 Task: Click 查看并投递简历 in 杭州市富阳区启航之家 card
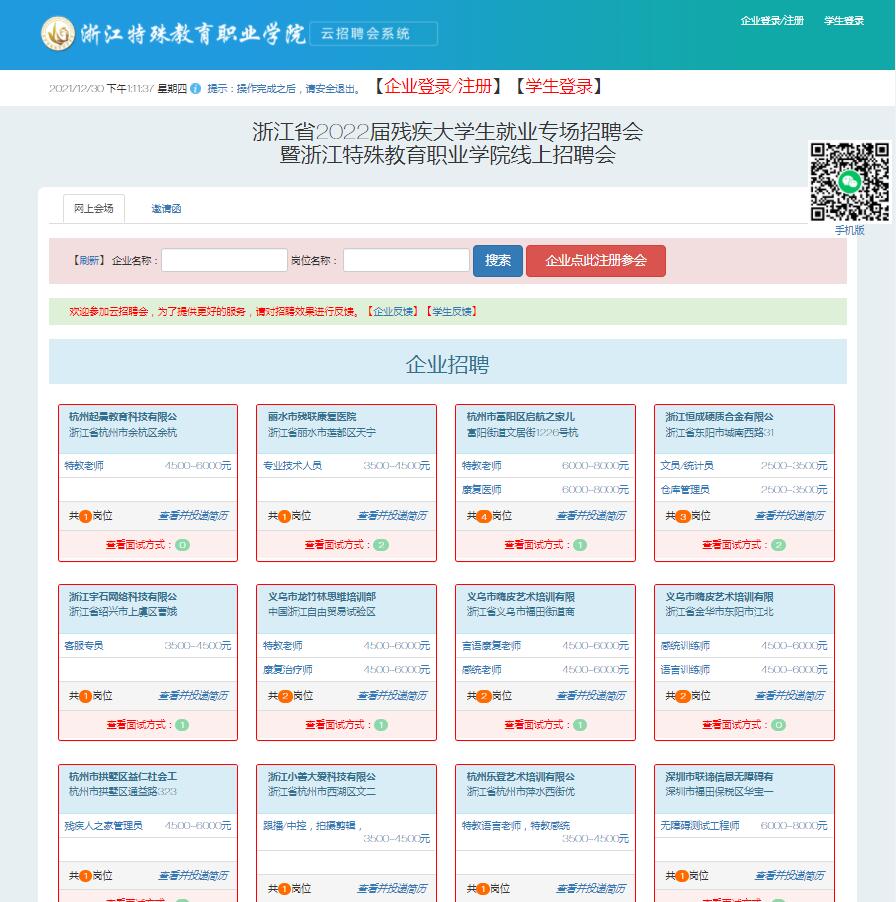pyautogui.click(x=591, y=515)
